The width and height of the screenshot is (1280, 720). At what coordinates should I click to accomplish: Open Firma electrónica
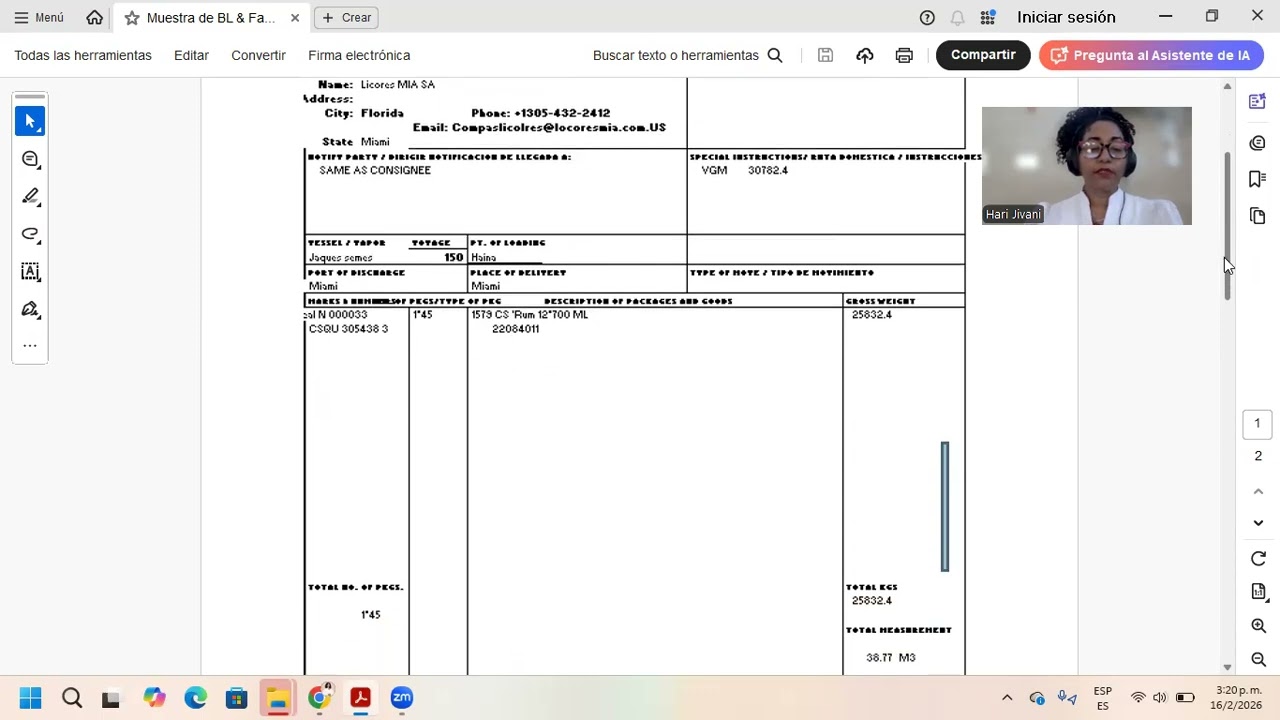pos(359,55)
